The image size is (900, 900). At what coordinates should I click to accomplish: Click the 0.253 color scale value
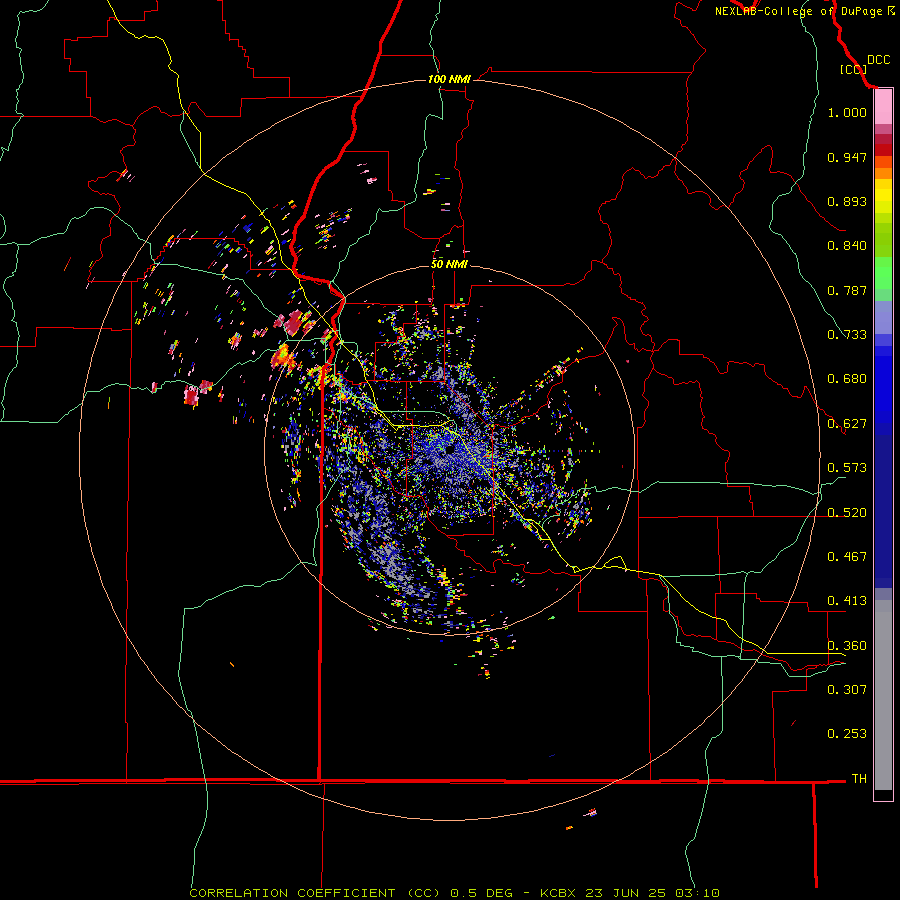tap(847, 734)
